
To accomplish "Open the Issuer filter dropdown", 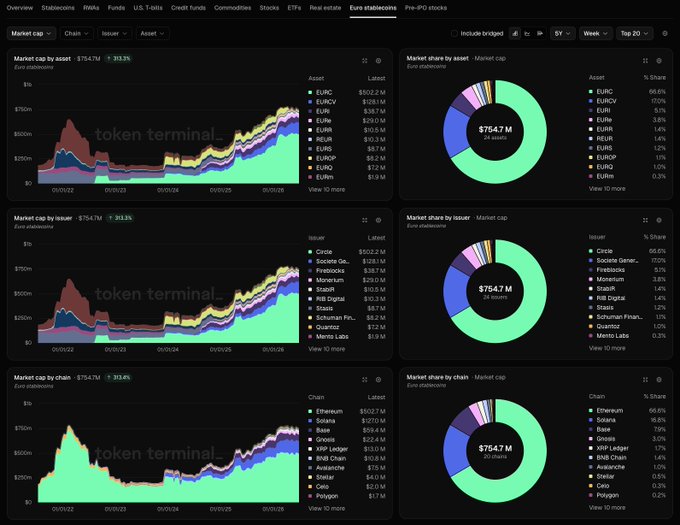I will (114, 33).
